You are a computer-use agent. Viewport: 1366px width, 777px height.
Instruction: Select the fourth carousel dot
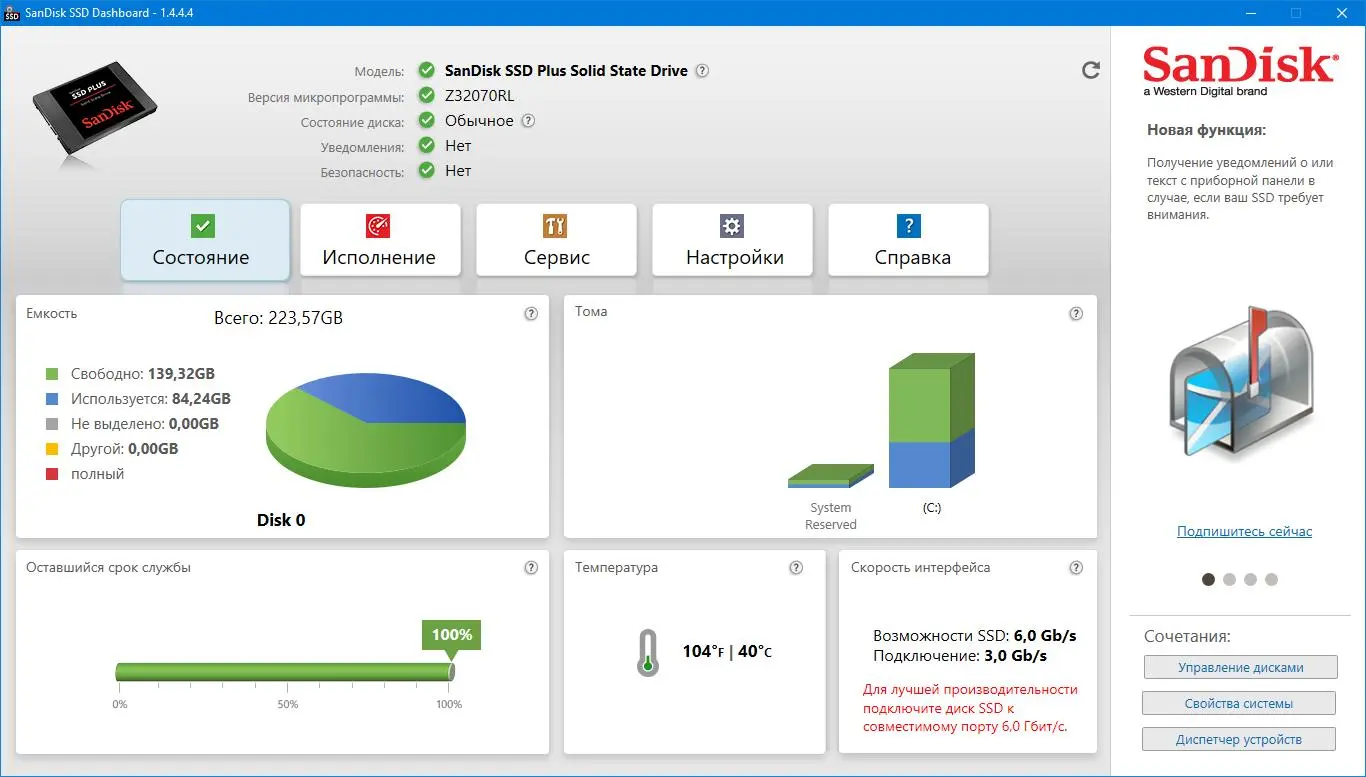pos(1271,579)
